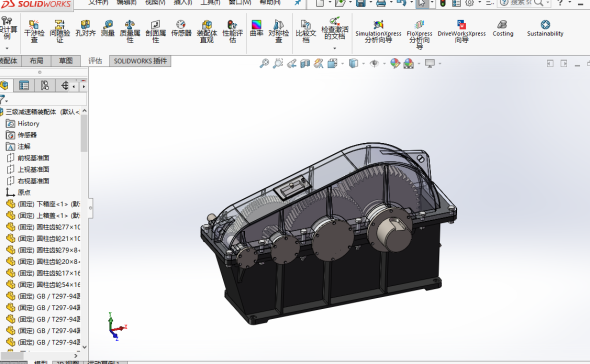Toggle the Hide/Show Items eye icon
Screen dimensions: 590x364
[374, 63]
